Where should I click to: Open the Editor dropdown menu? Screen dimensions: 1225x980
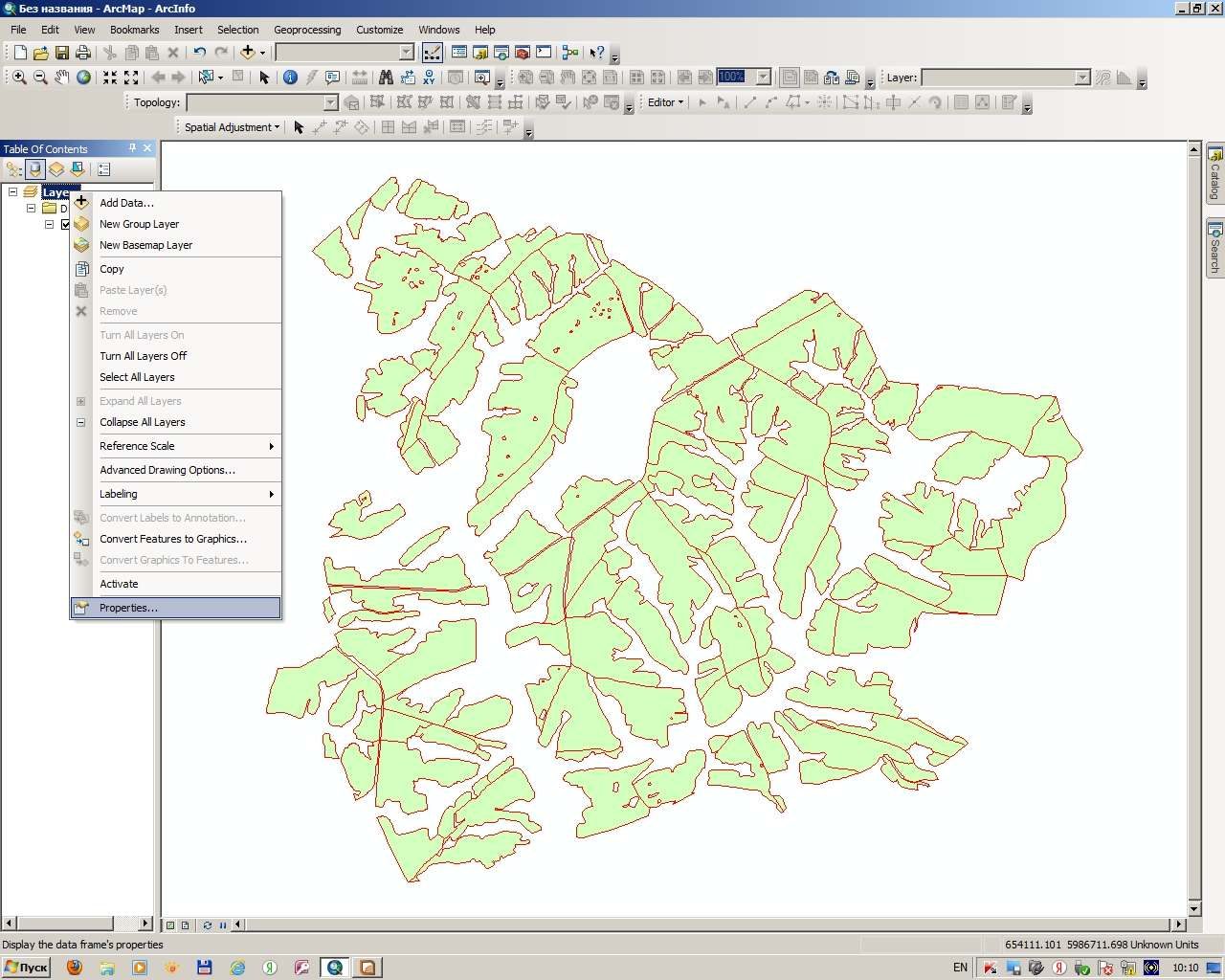(x=665, y=102)
